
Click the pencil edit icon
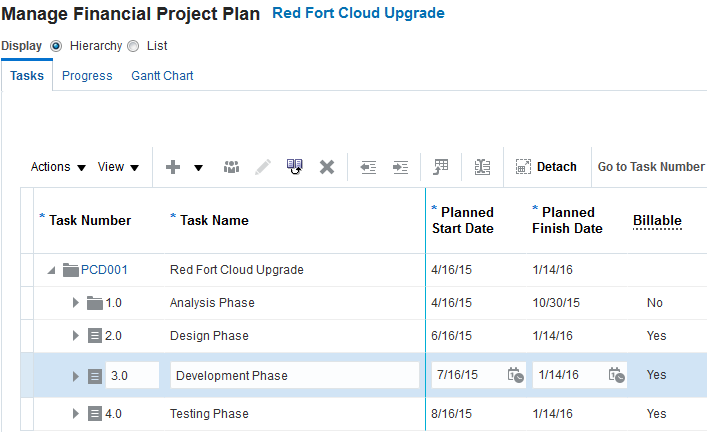pyautogui.click(x=263, y=167)
